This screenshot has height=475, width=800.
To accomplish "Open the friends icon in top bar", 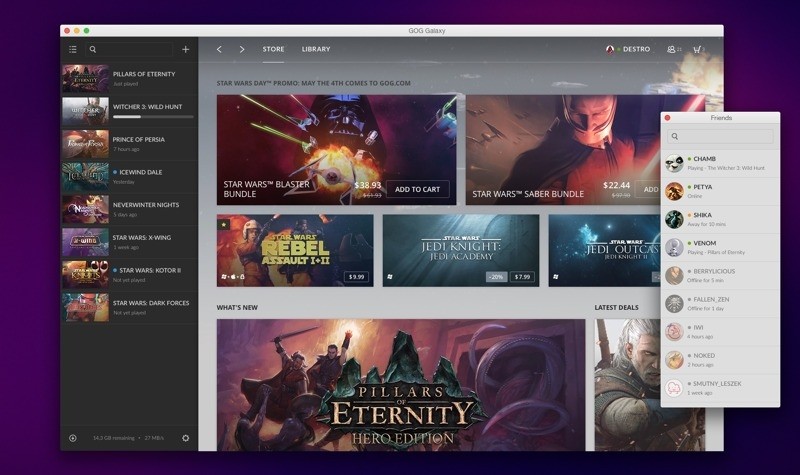I will pyautogui.click(x=671, y=49).
